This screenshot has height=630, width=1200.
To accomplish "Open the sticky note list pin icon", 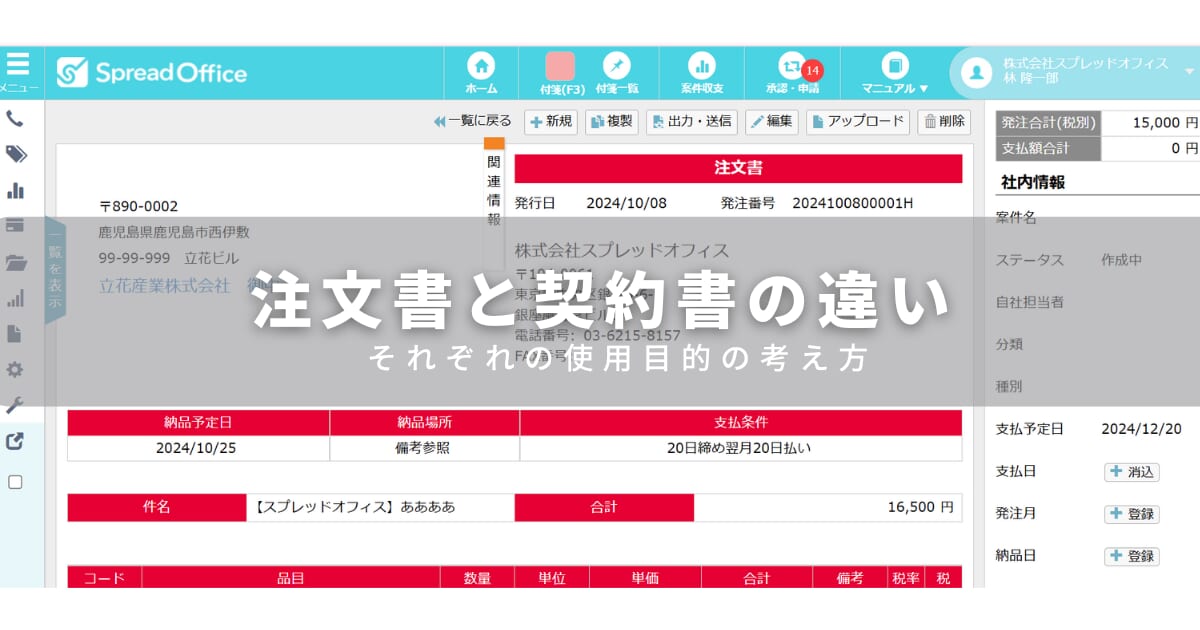I will (617, 66).
